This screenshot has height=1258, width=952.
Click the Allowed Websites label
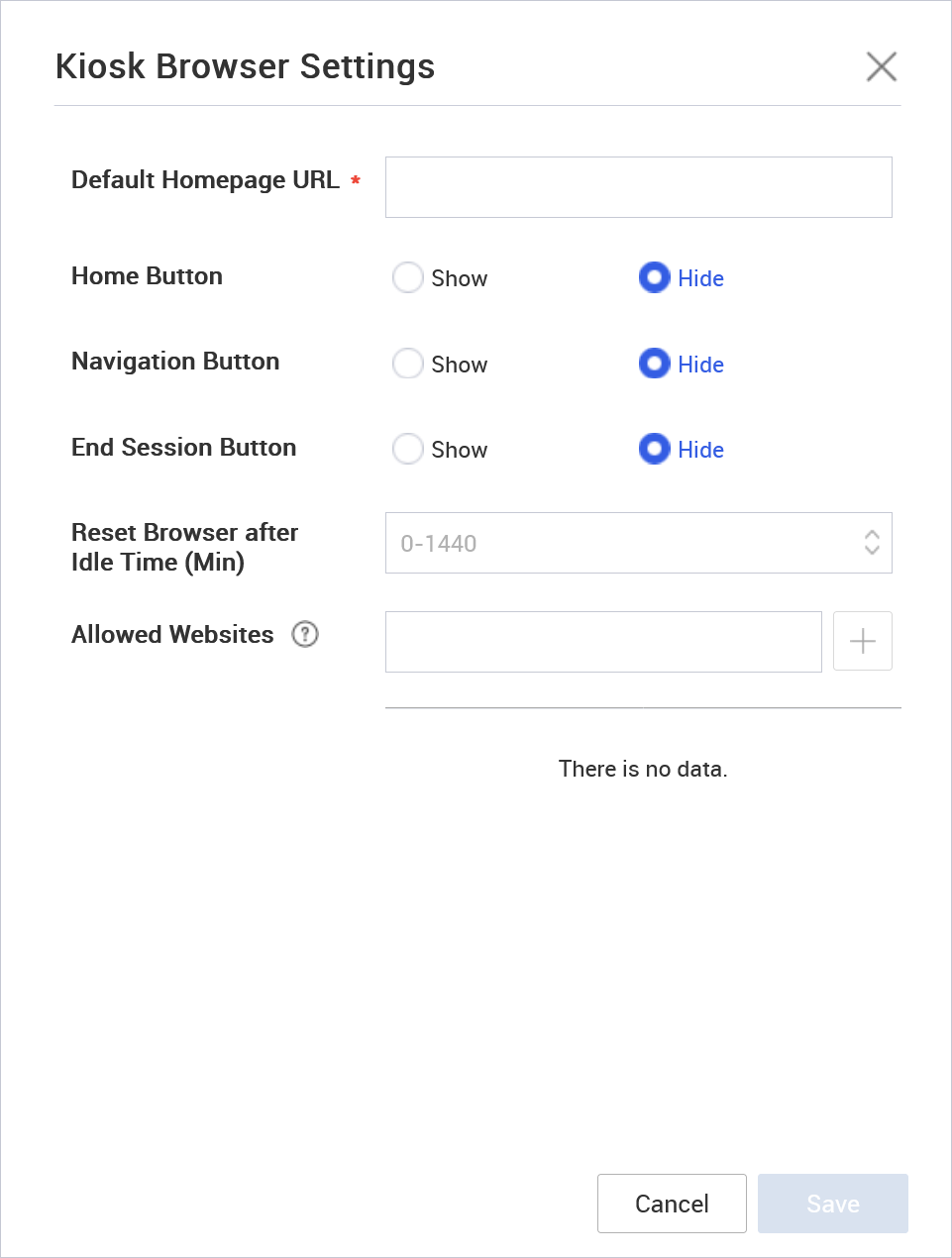[172, 635]
